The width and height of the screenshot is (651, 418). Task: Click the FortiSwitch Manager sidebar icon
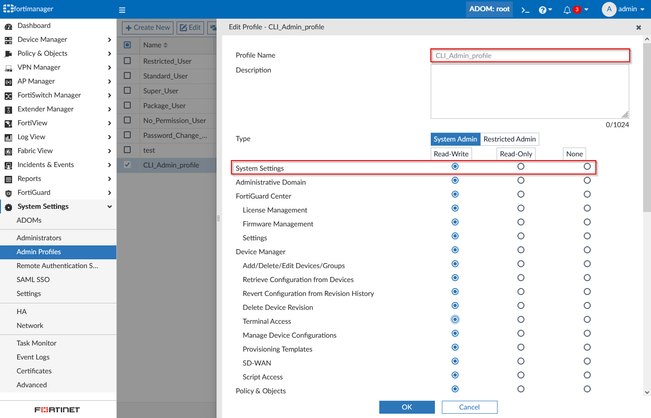point(8,95)
